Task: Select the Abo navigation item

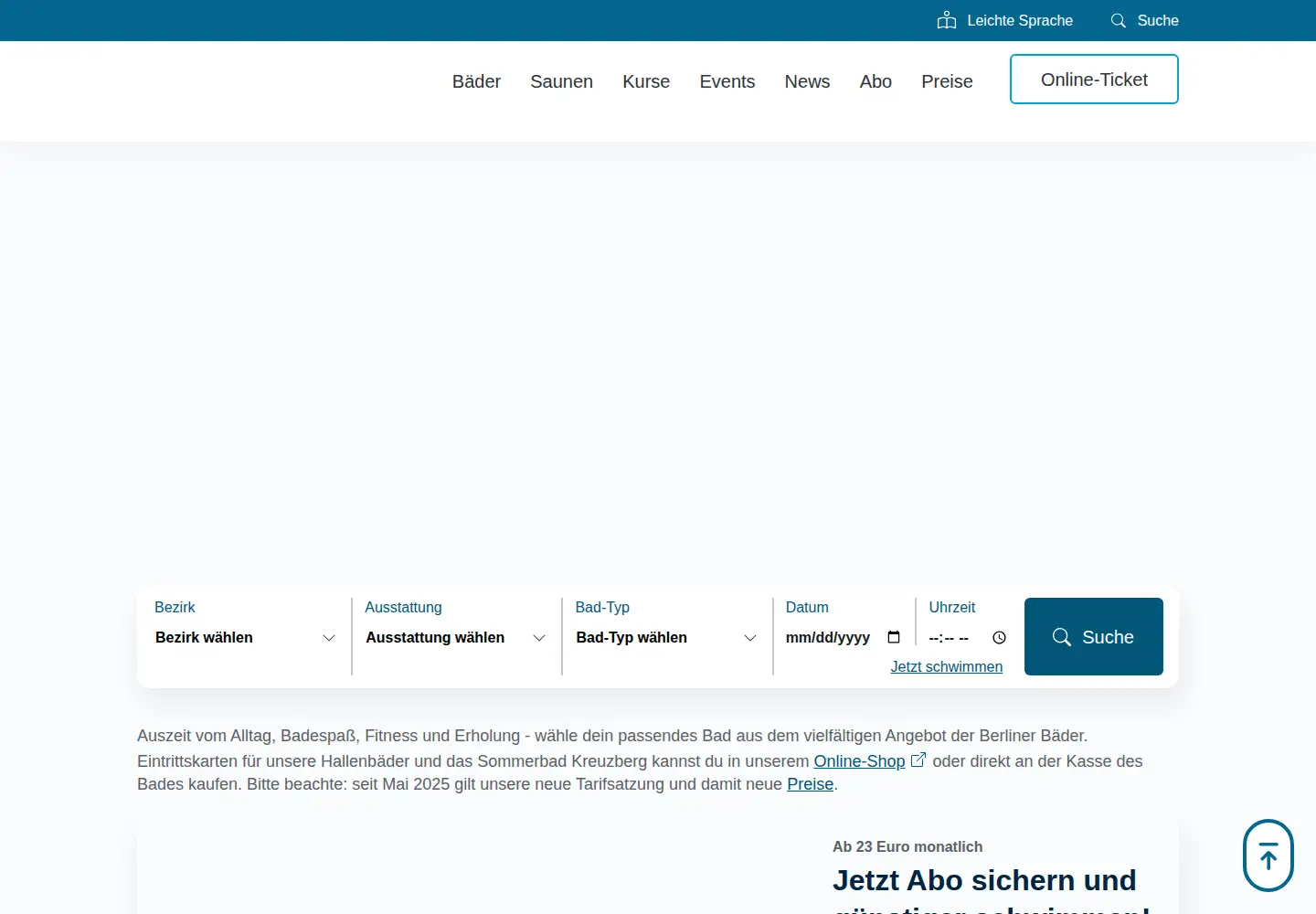Action: point(876,81)
